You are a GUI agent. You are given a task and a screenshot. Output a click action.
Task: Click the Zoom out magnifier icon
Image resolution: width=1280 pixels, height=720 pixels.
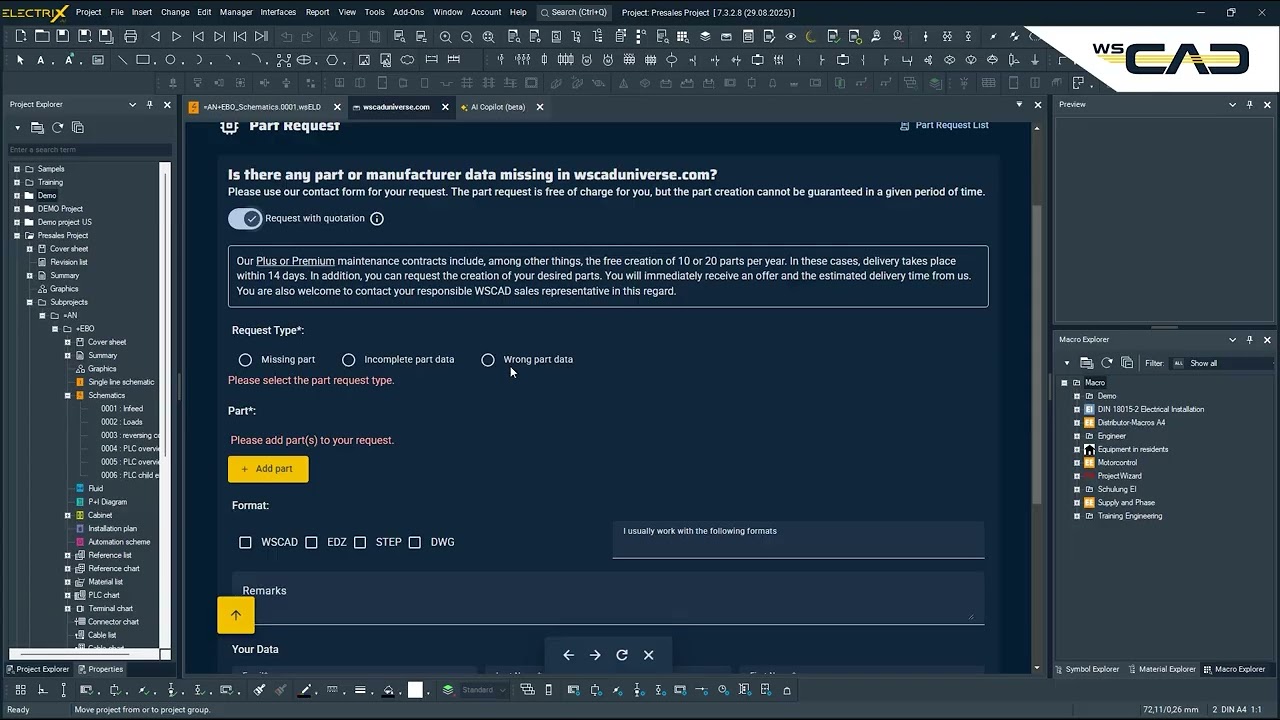tap(467, 36)
